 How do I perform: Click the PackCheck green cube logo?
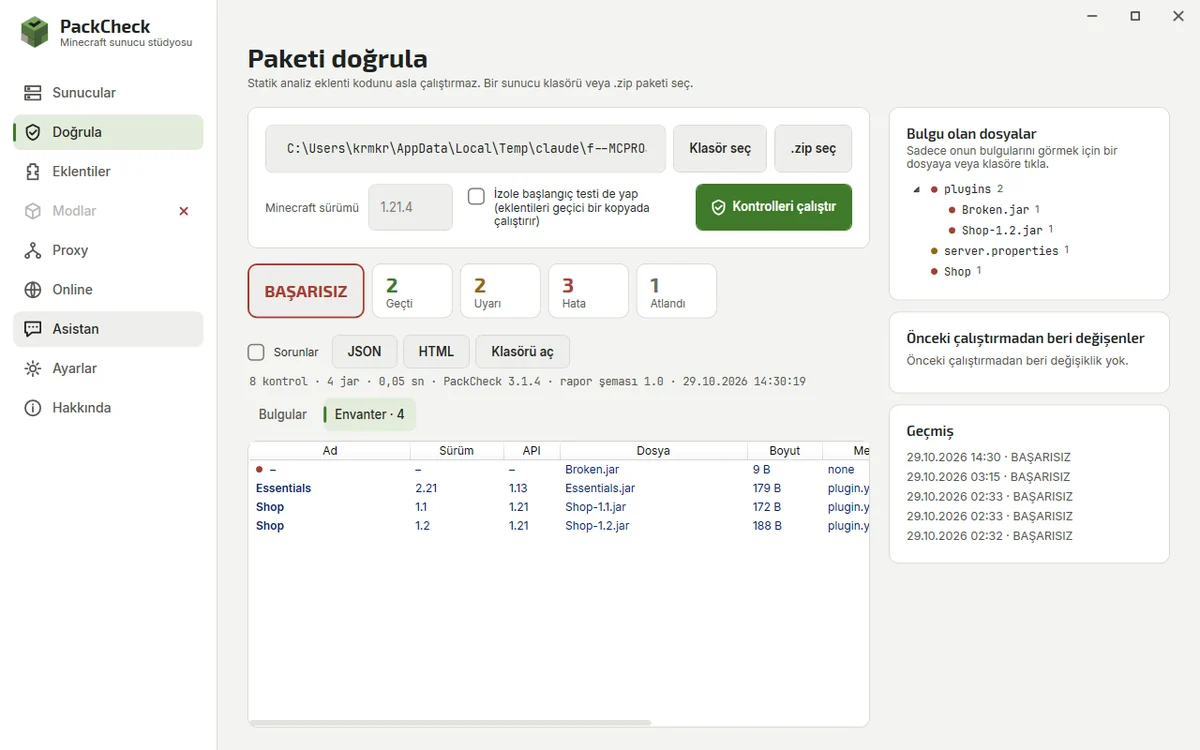[34, 33]
